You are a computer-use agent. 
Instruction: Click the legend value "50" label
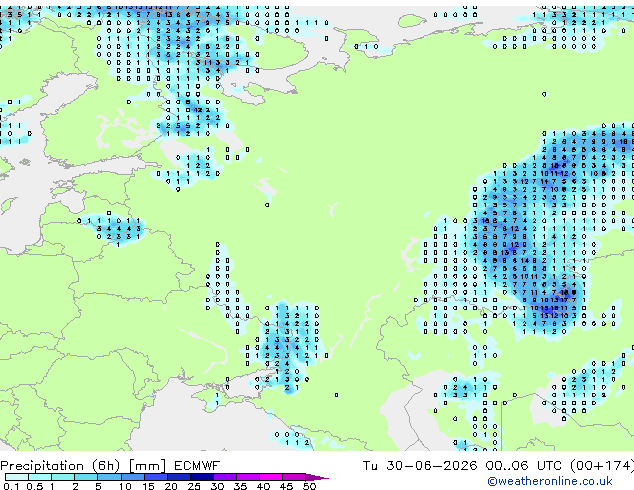[310, 486]
